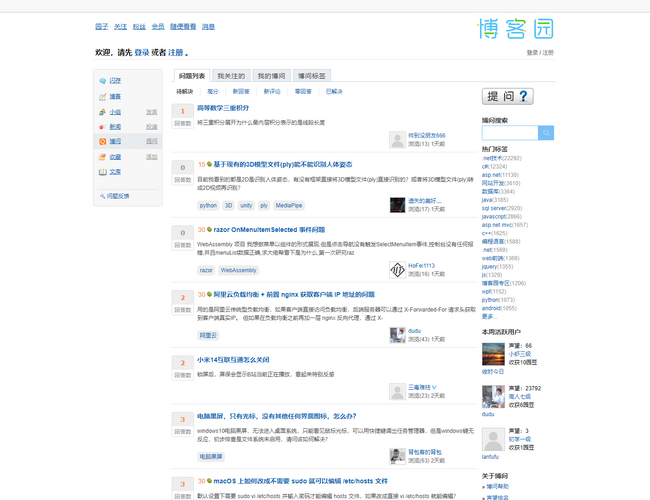
Task: Open 博客 in the sidebar
Action: pyautogui.click(x=115, y=96)
